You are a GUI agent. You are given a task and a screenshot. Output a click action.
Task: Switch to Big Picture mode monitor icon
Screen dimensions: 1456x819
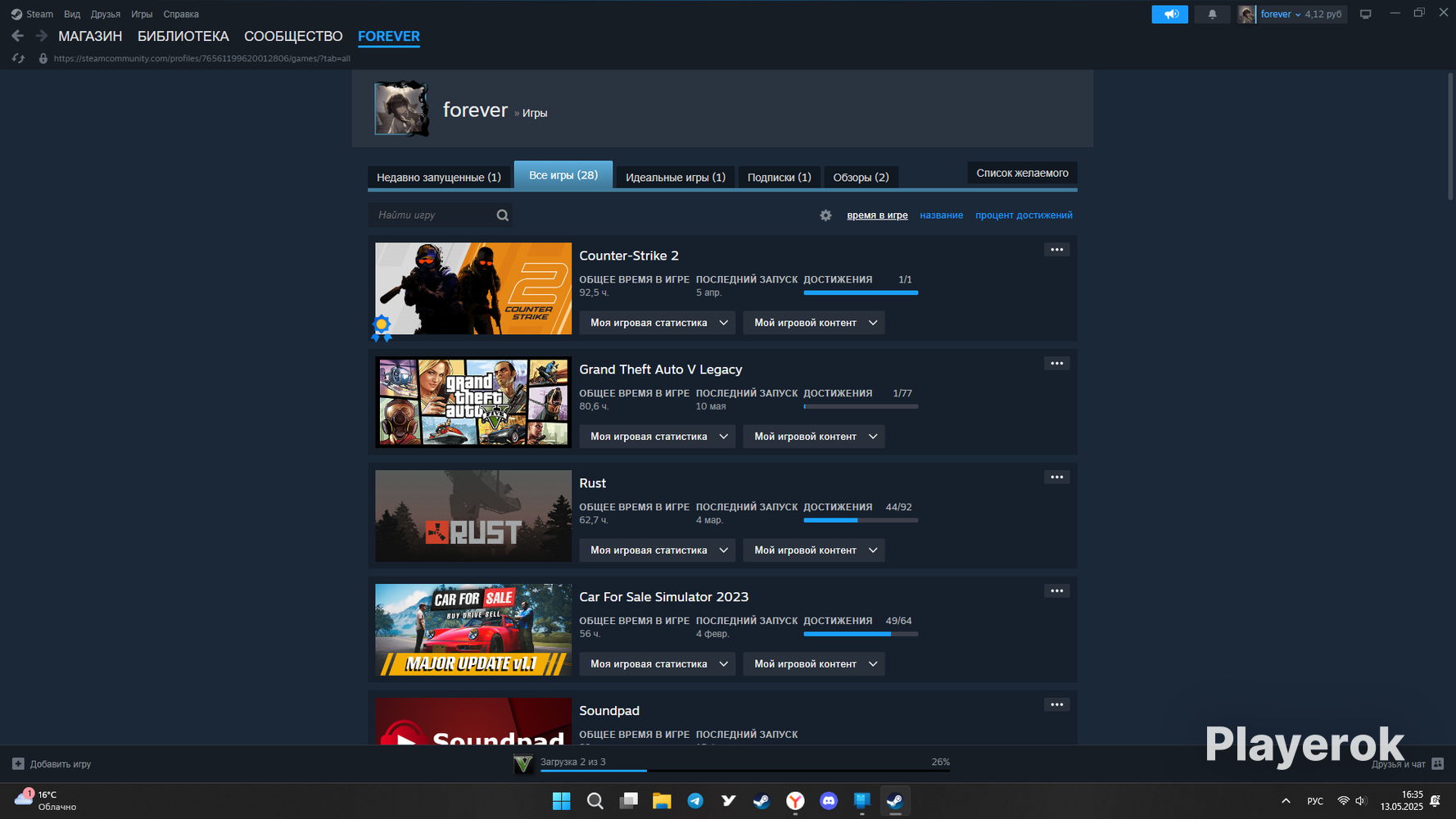[1365, 14]
